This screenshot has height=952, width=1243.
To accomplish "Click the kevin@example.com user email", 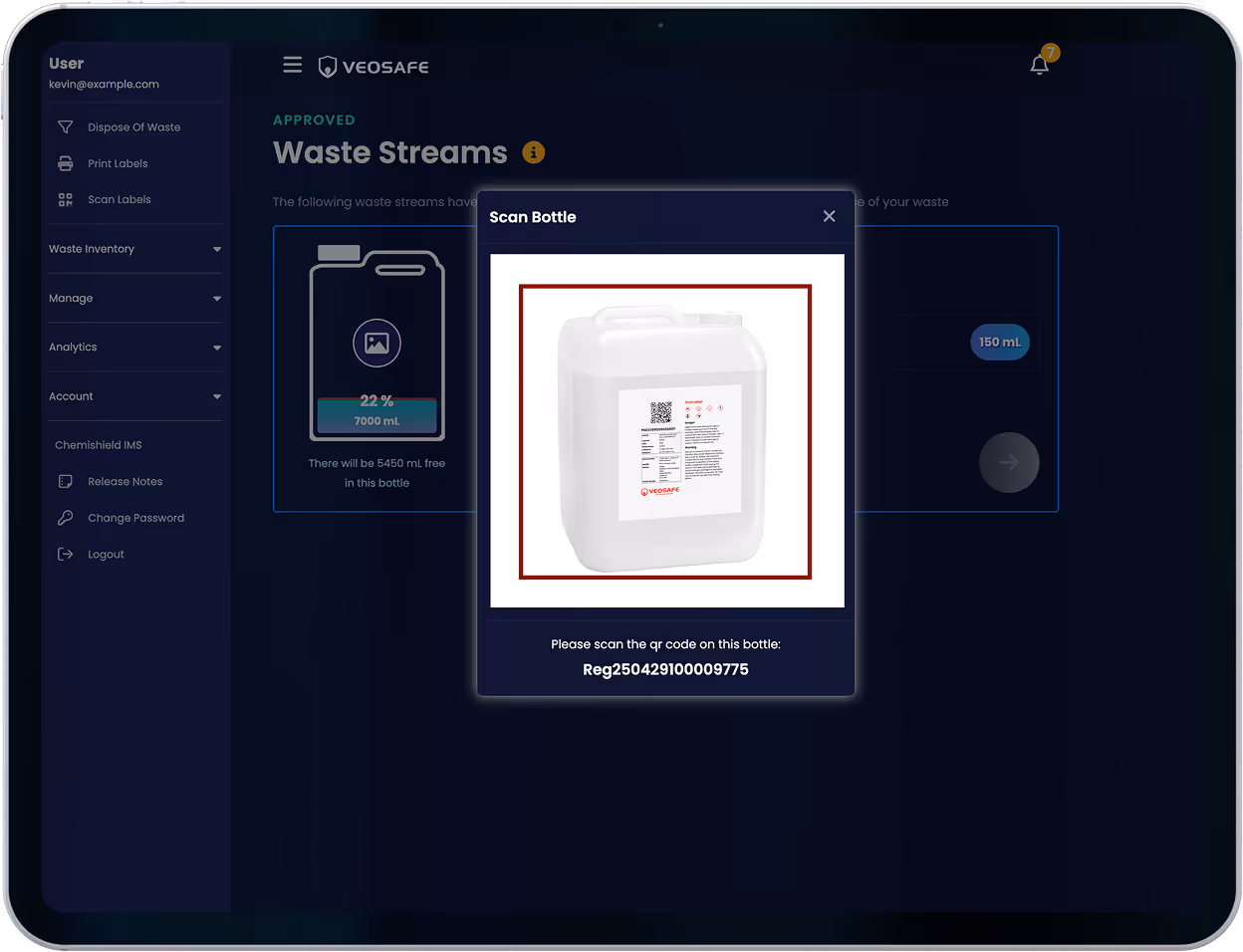I will (104, 85).
